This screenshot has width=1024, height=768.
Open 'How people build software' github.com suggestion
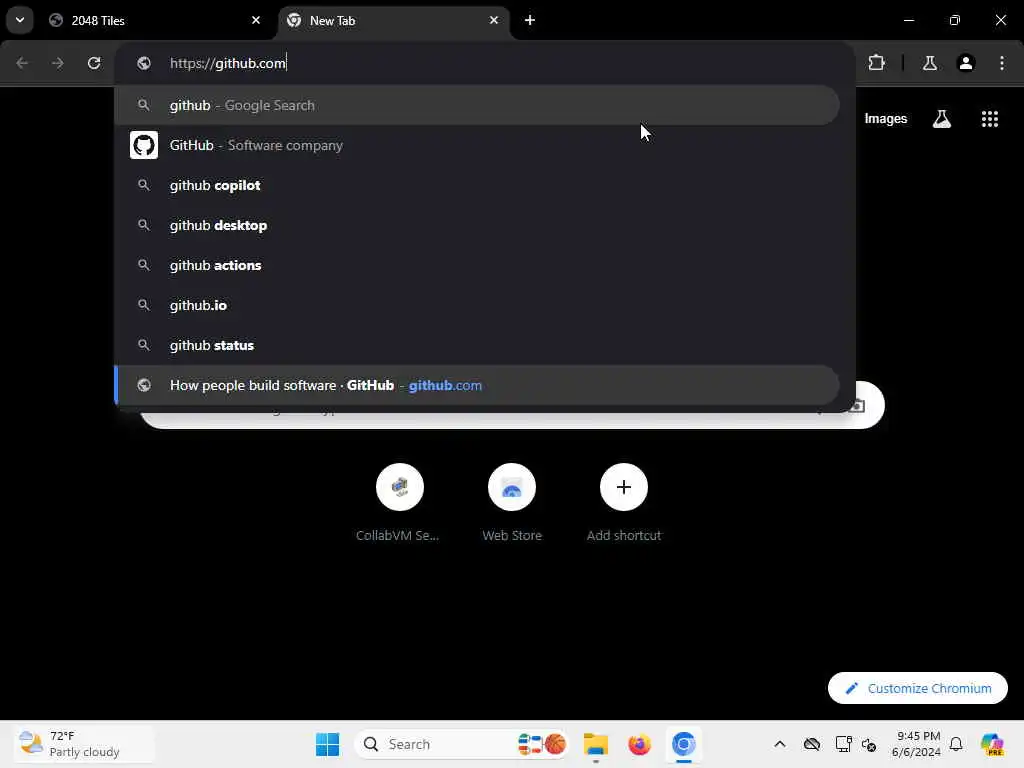tap(477, 385)
